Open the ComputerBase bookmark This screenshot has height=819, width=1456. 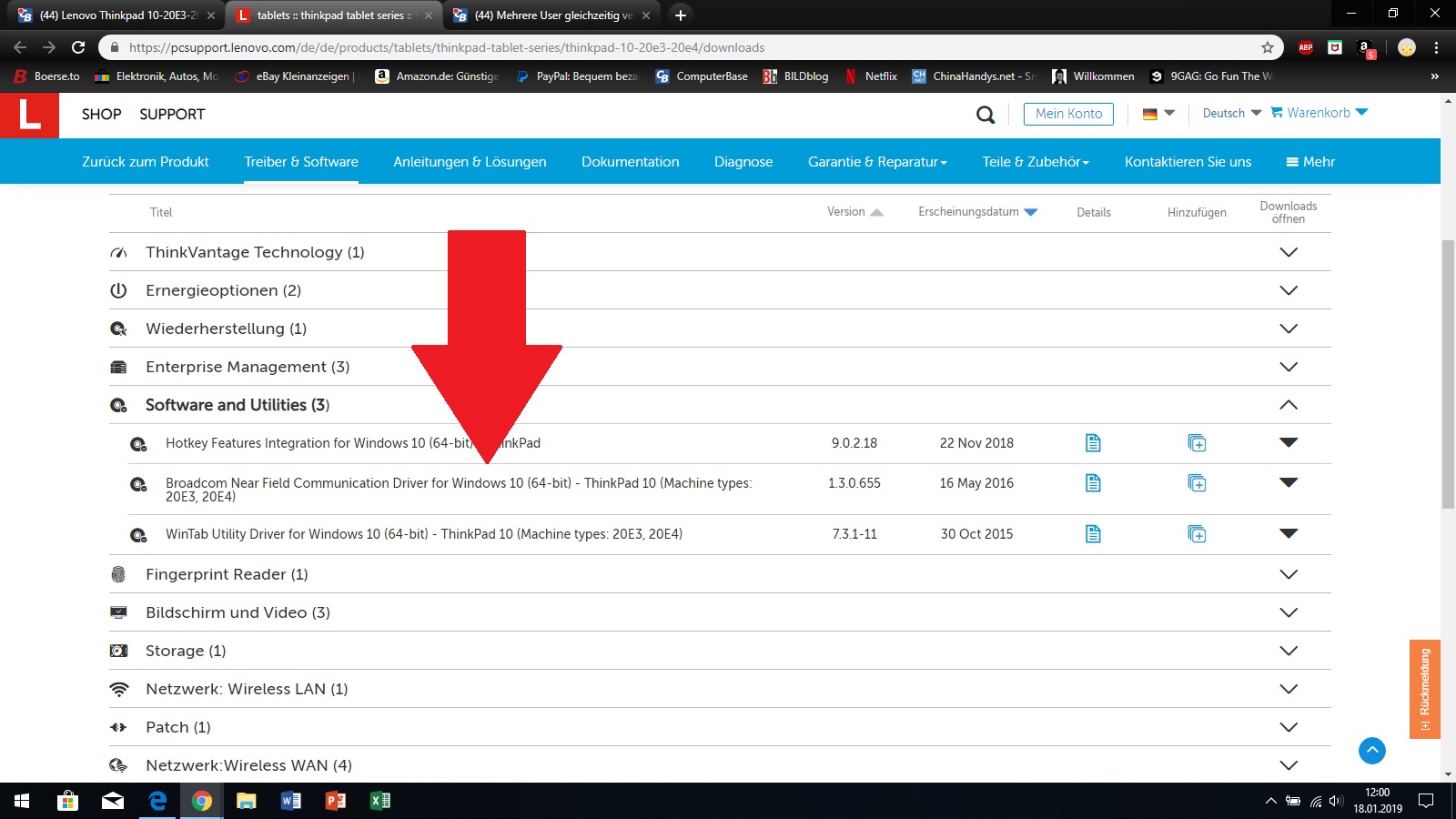coord(702,76)
